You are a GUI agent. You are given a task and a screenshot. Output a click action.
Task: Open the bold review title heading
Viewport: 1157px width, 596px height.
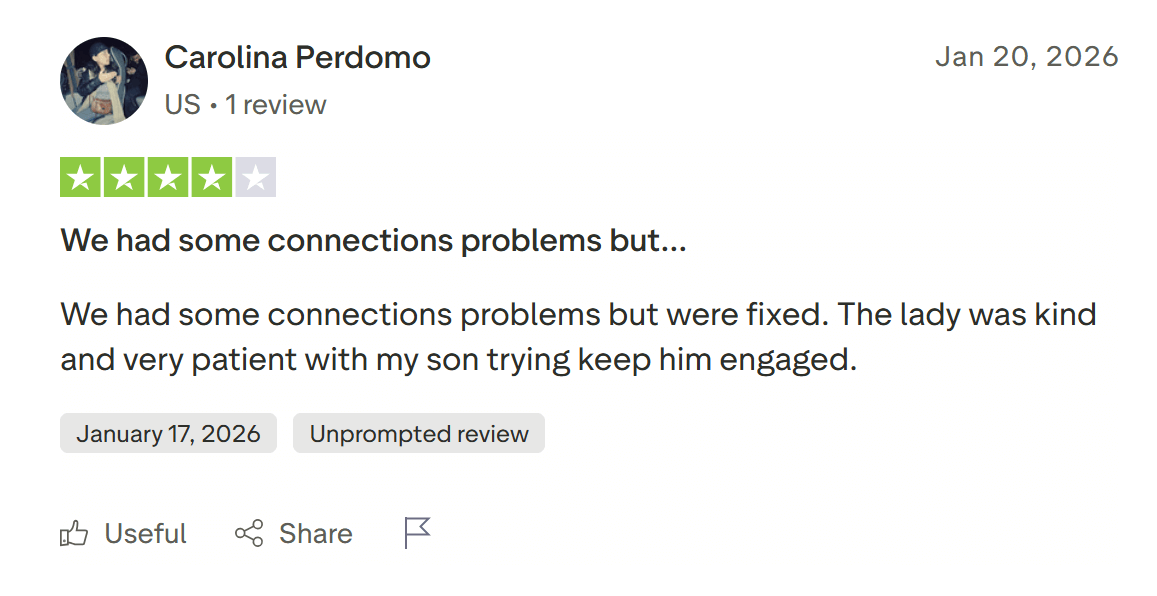tap(373, 241)
